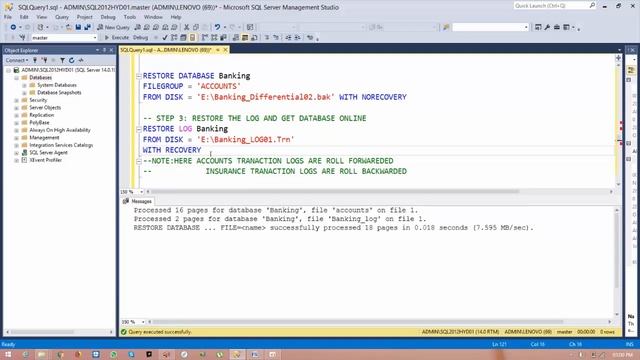Collapse the Databases folder node
Screen dimensions: 640x360
pos(17,78)
